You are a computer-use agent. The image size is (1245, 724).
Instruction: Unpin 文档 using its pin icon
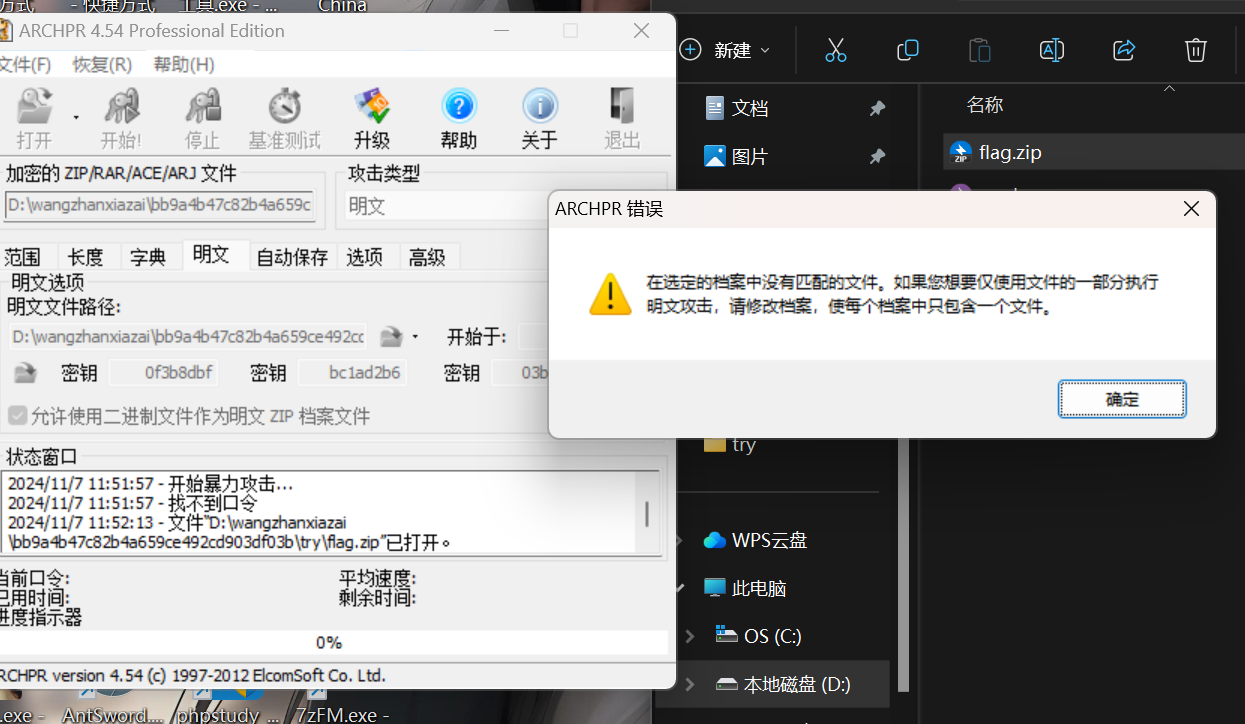(877, 108)
